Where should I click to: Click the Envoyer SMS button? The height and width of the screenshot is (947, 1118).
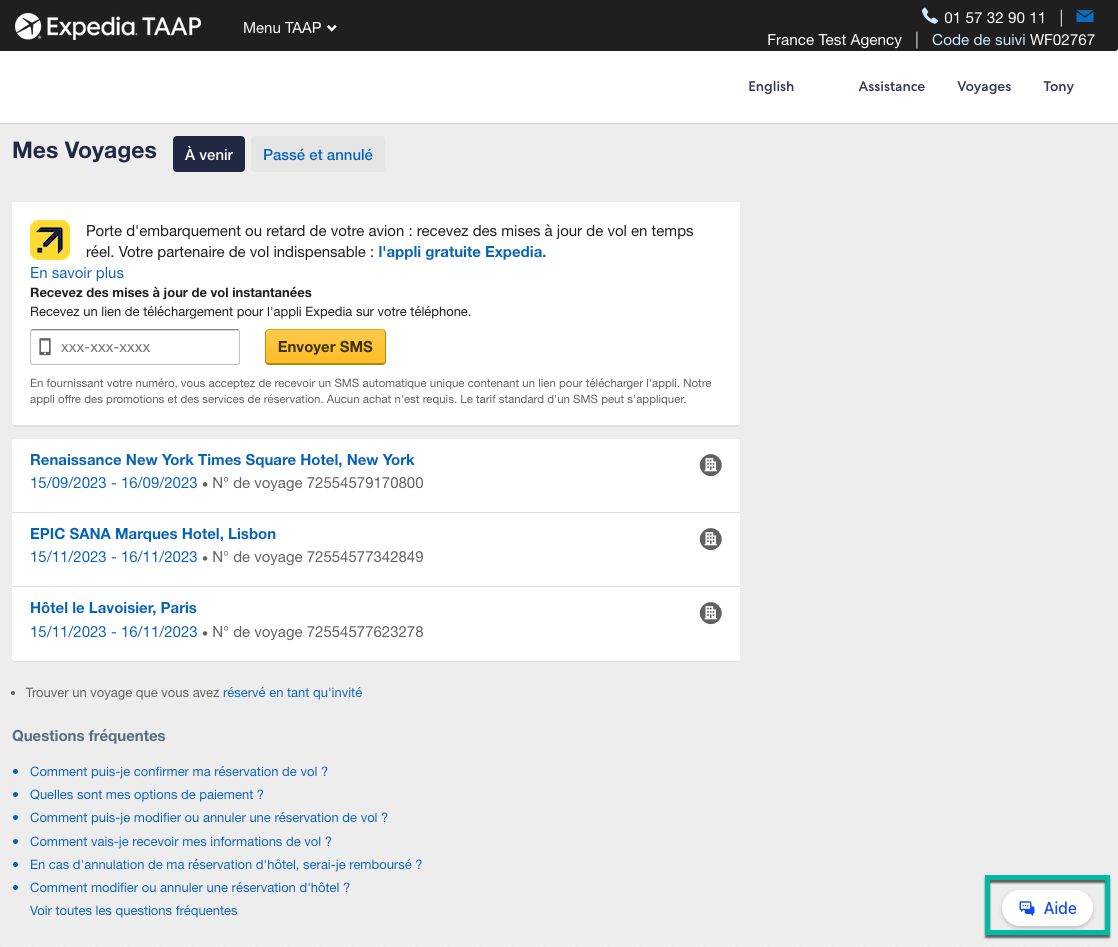(325, 347)
